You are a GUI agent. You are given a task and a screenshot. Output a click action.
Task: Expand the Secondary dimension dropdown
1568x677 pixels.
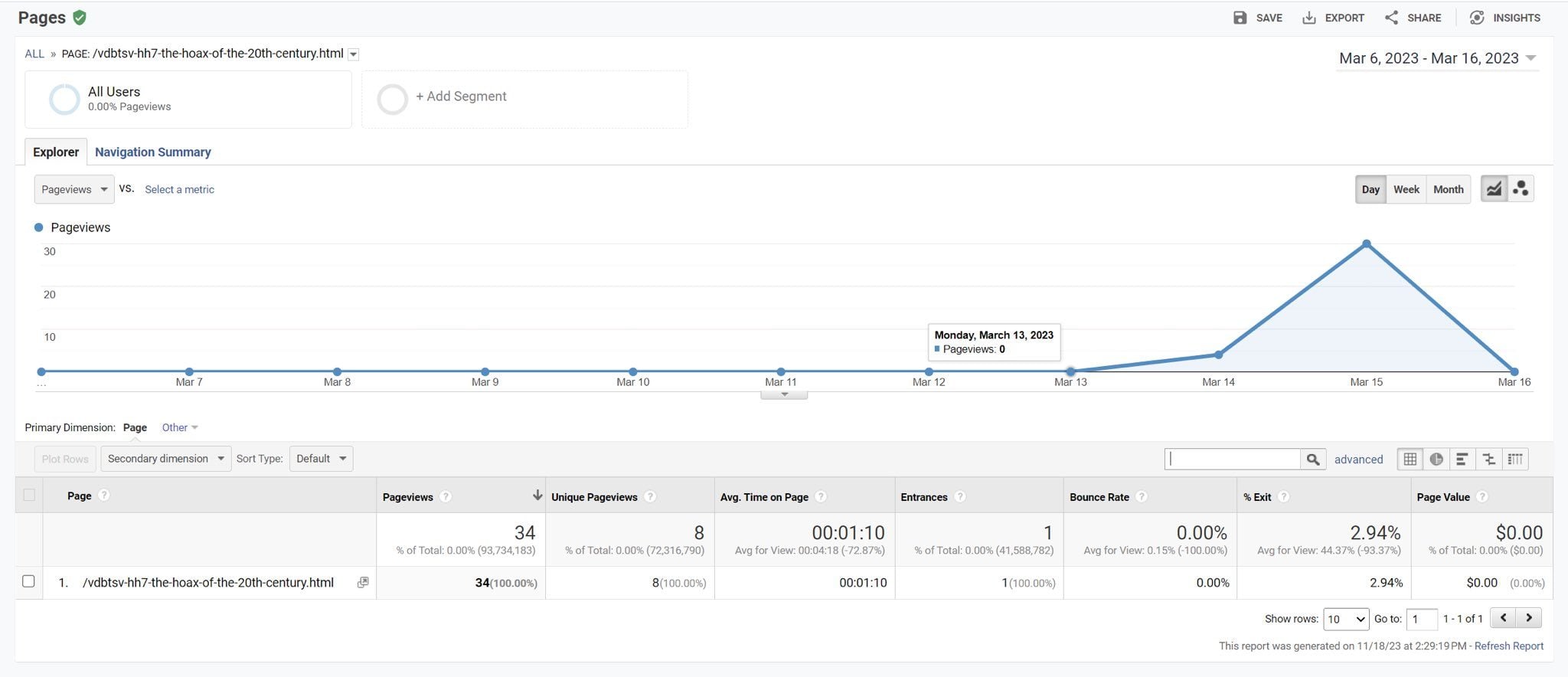(x=165, y=459)
